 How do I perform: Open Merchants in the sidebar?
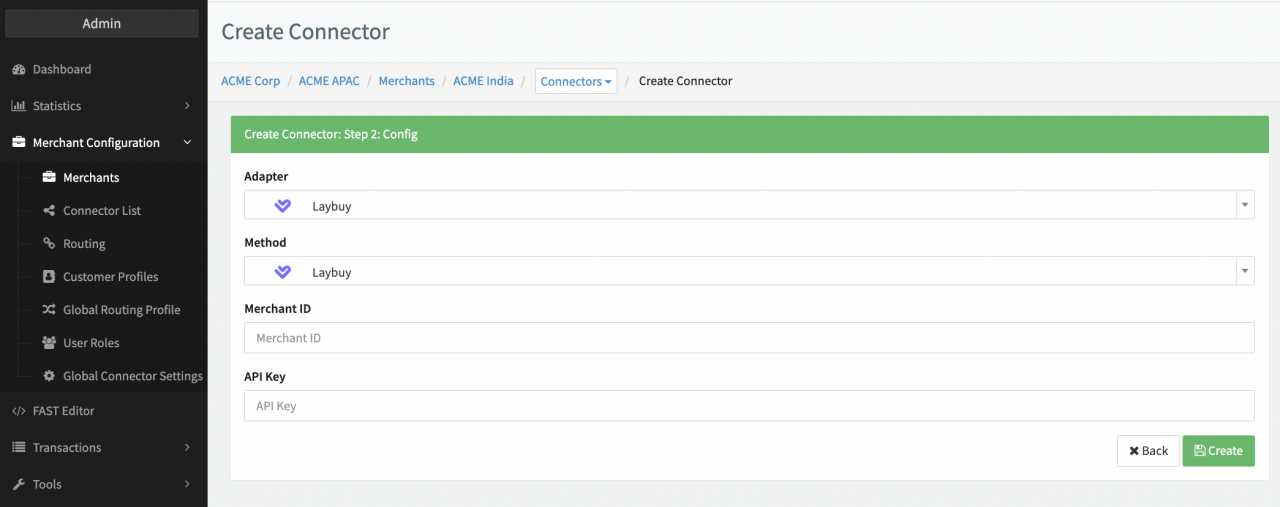91,178
